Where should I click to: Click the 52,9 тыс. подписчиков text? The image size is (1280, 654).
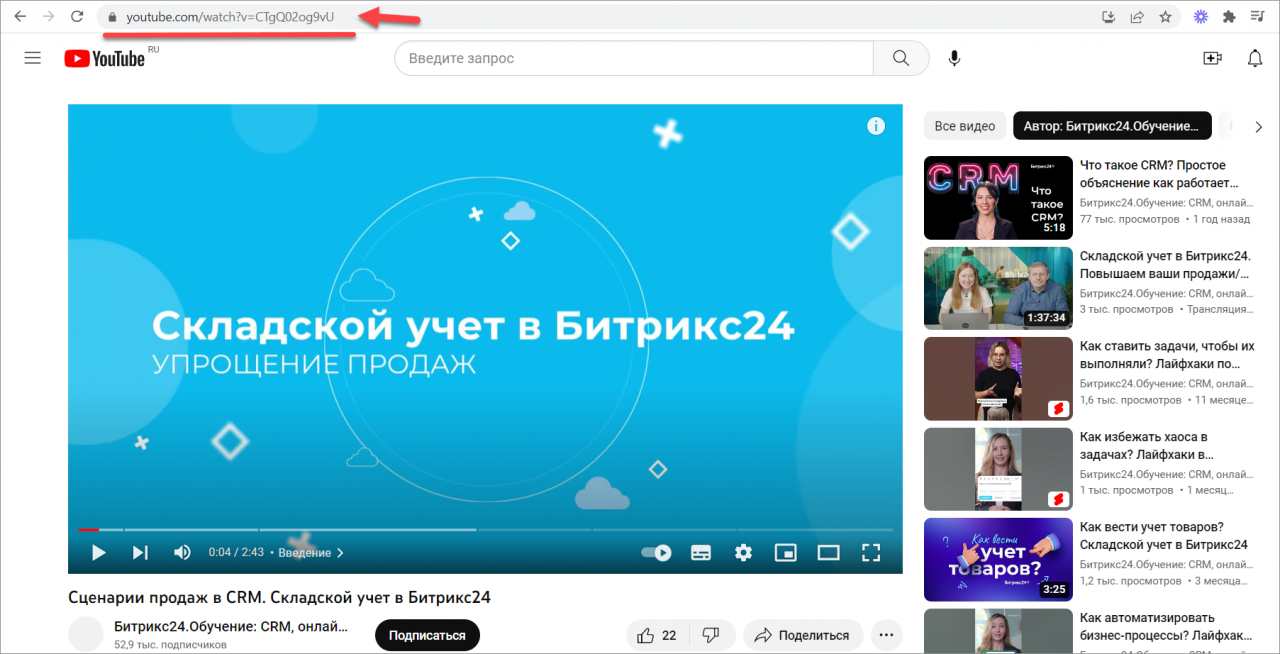[x=170, y=645]
